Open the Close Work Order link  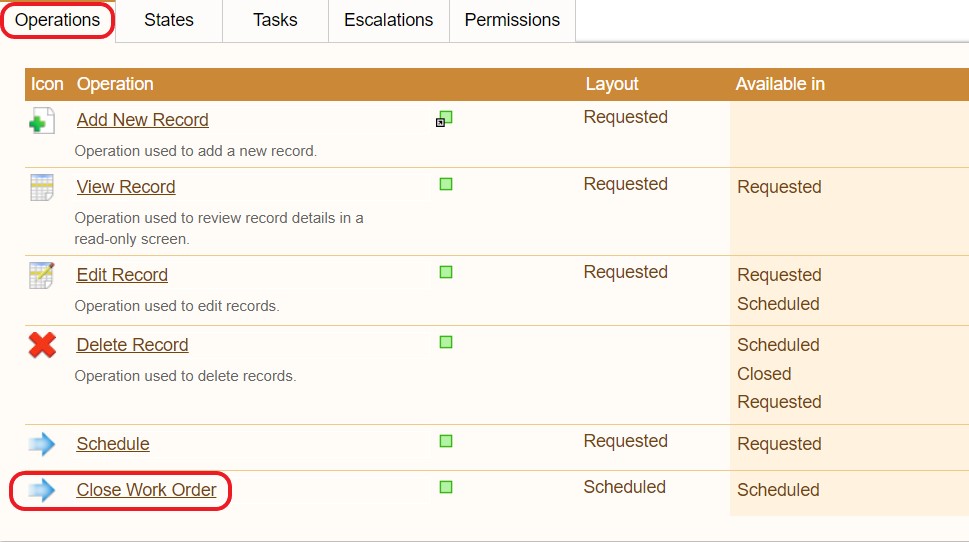(146, 490)
